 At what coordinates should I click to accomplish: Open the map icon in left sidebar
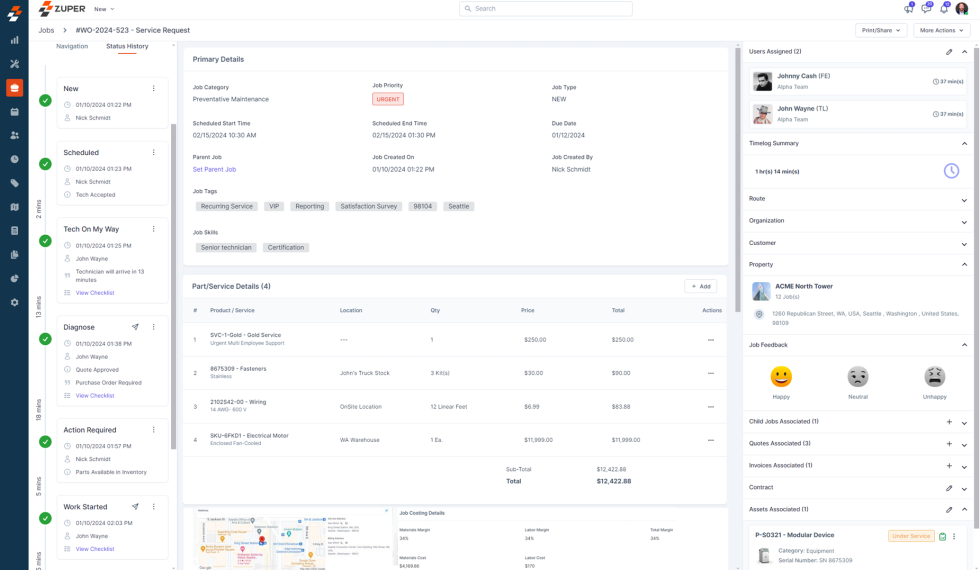14,207
